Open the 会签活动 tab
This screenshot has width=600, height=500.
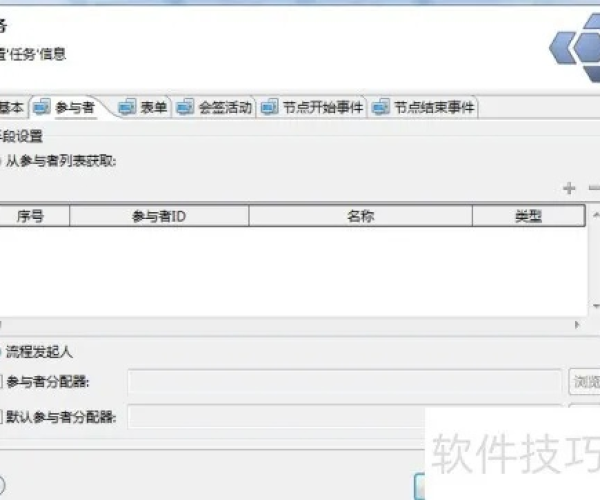pyautogui.click(x=214, y=107)
